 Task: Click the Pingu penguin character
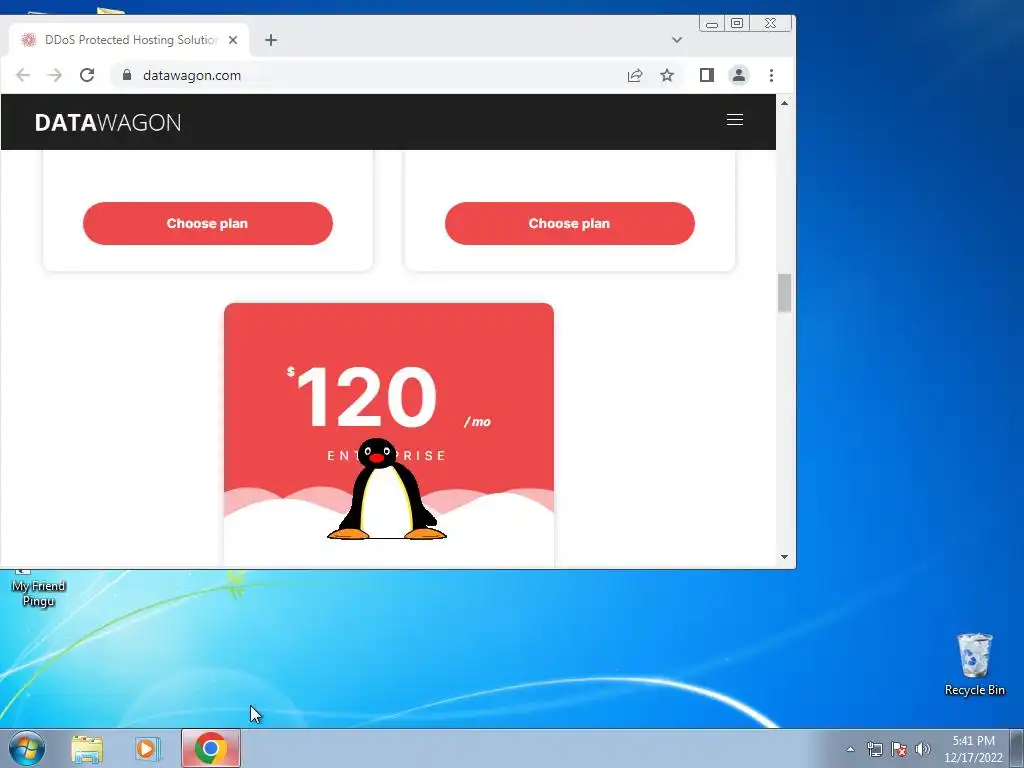(x=387, y=489)
